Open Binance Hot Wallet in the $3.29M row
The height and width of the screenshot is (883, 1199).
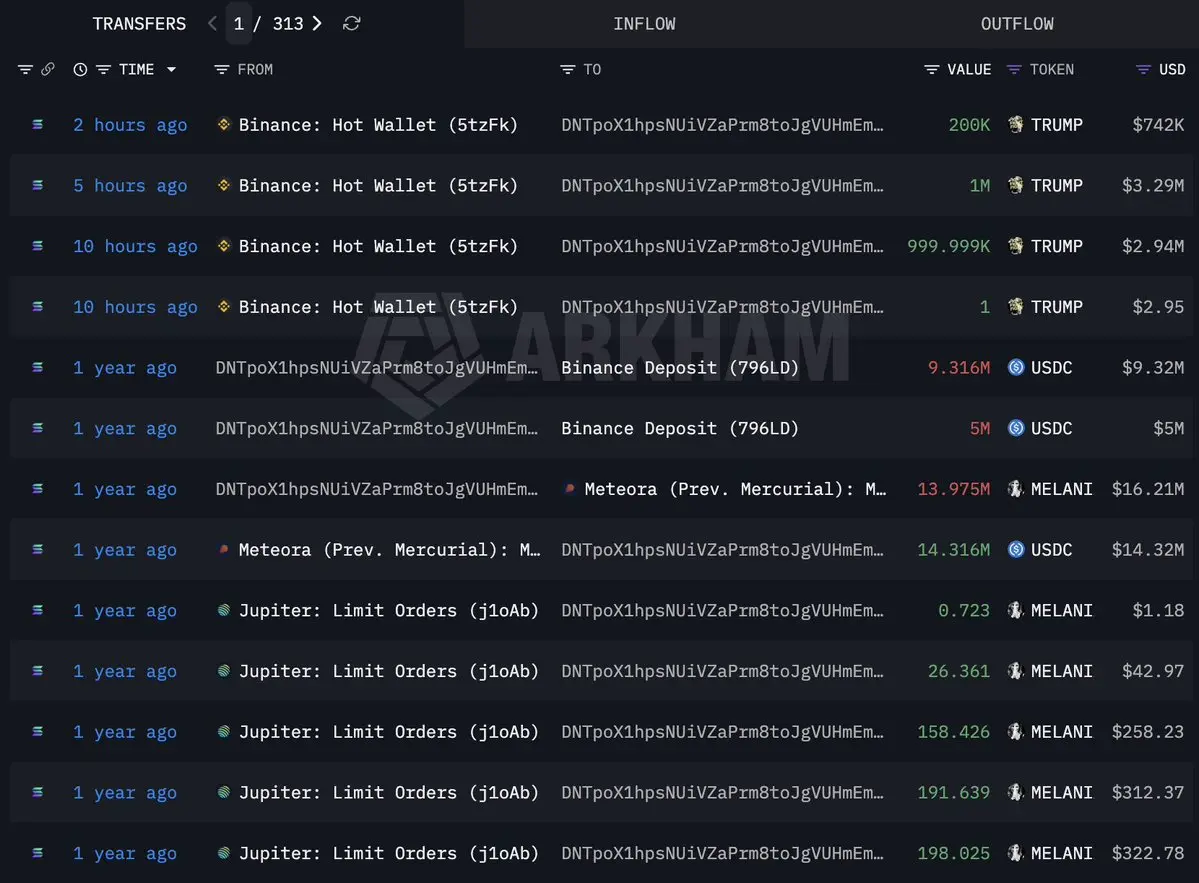pyautogui.click(x=378, y=185)
